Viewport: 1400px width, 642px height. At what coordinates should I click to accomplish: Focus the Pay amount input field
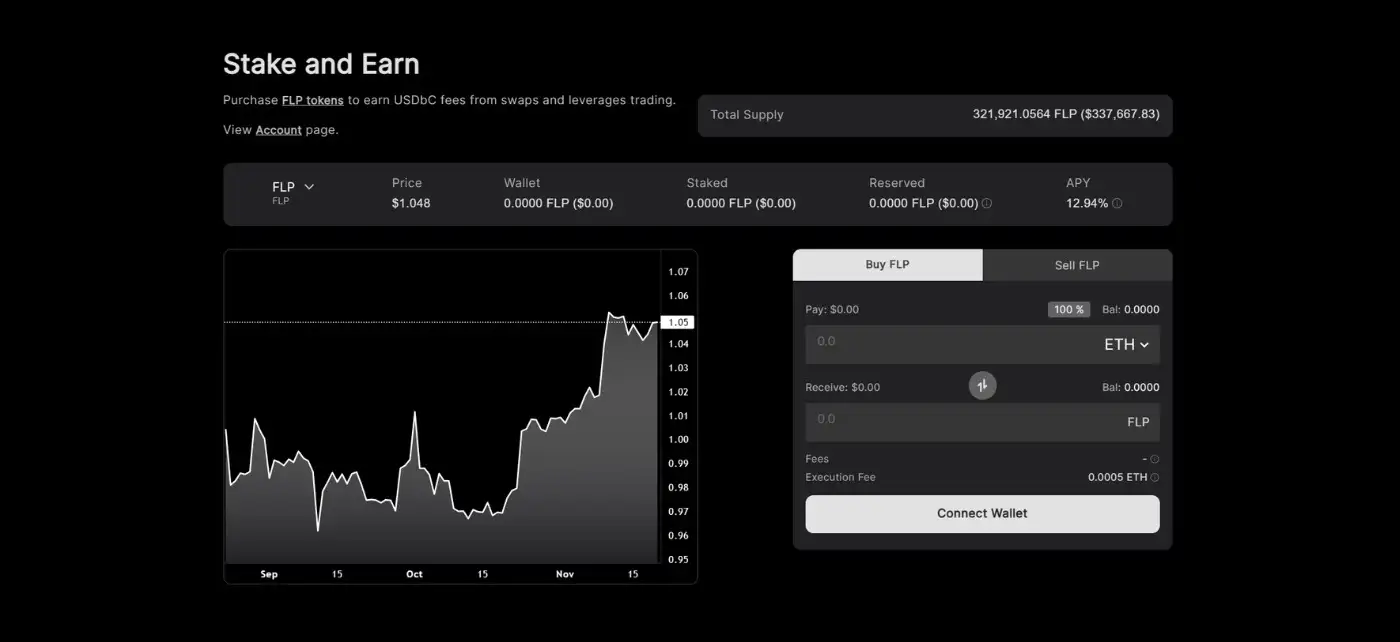940,342
